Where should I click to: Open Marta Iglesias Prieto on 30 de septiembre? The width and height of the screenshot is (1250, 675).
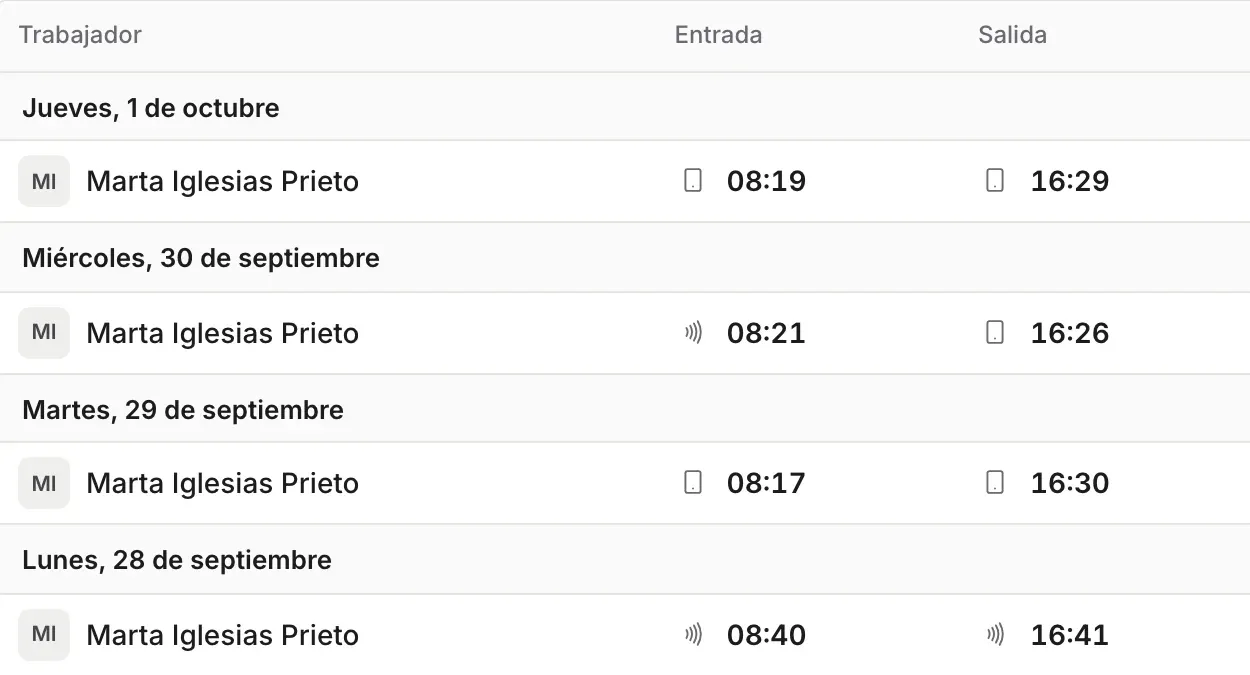223,333
